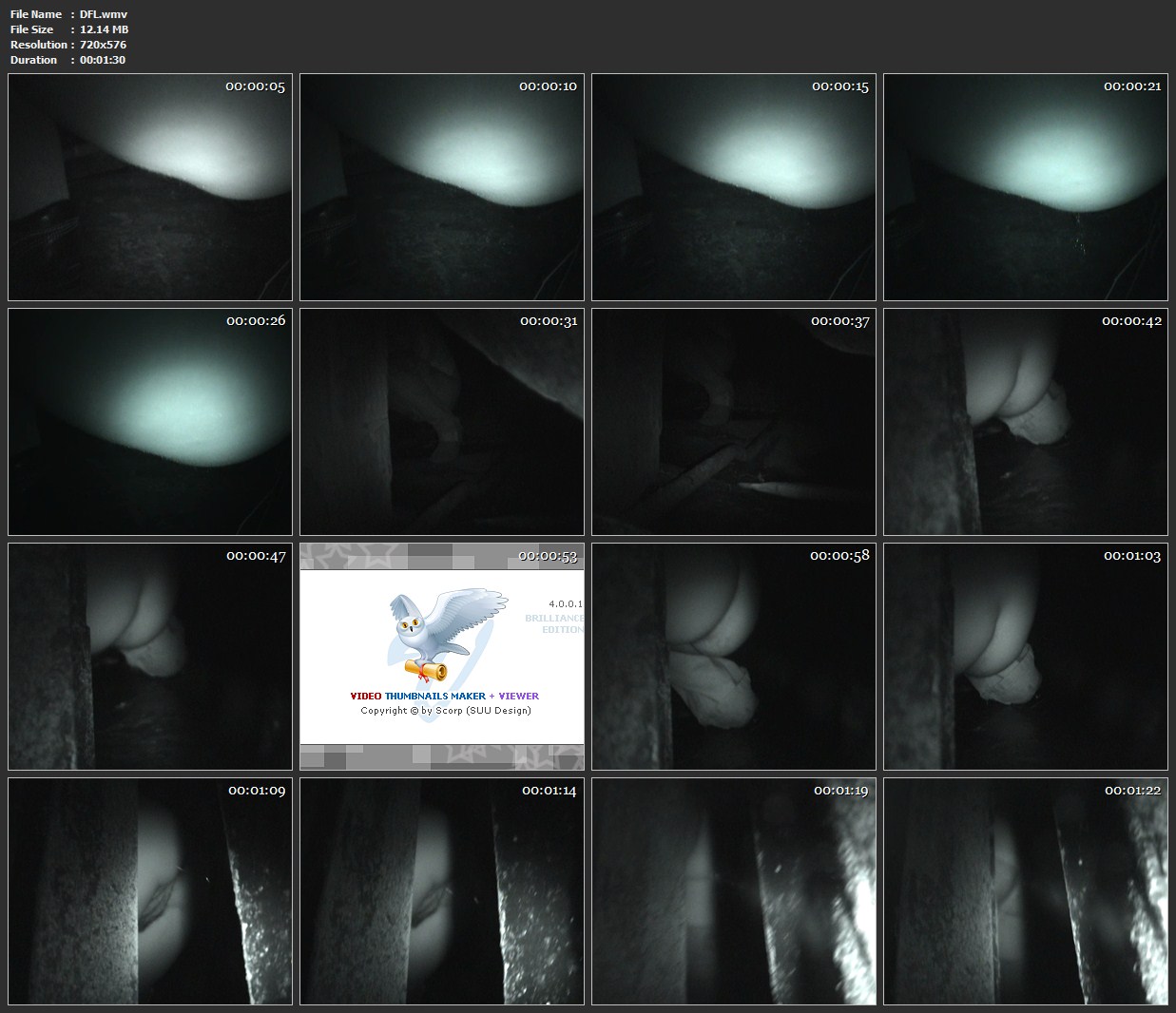The height and width of the screenshot is (1013, 1176).
Task: Open the frame marked 00:00:10
Action: pos(442,187)
